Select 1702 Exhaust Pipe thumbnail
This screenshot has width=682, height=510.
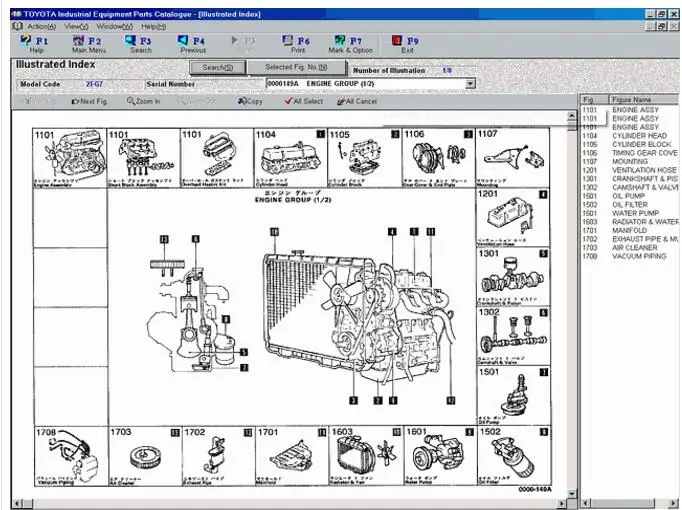(218, 456)
